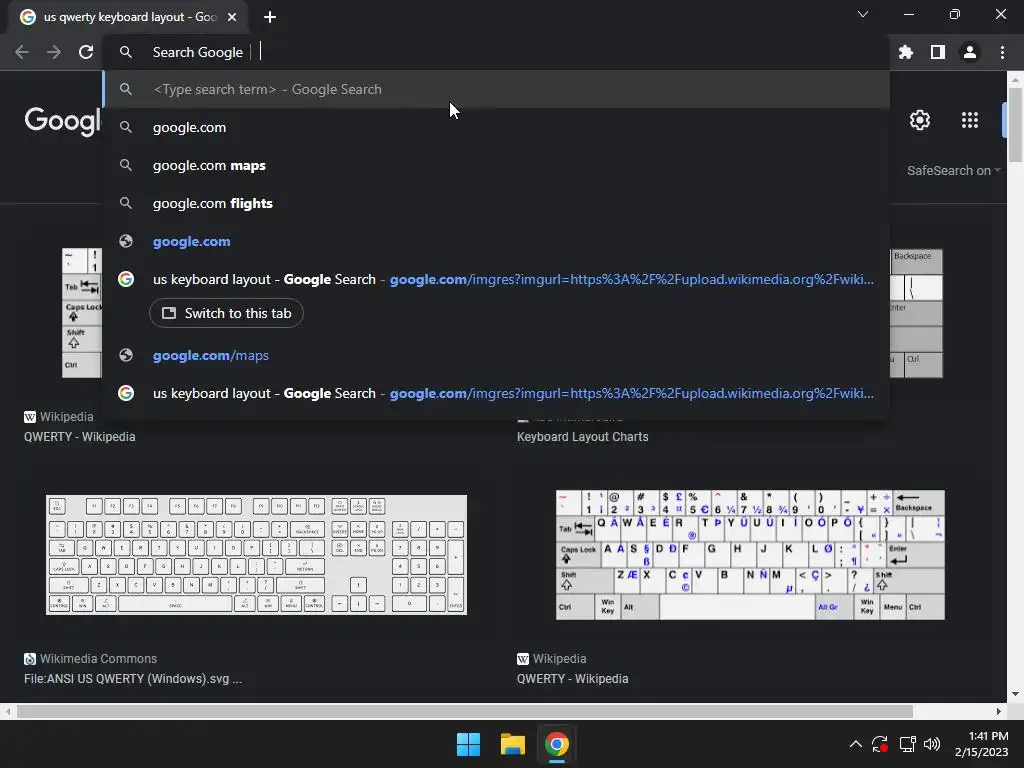Go forward using the forward arrow

pos(54,52)
